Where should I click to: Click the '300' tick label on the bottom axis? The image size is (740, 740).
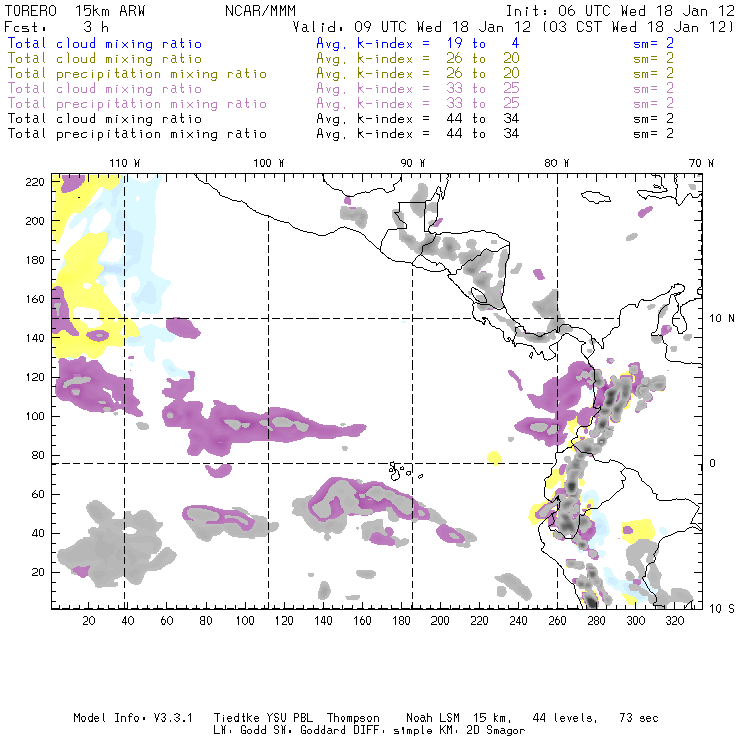pos(636,621)
